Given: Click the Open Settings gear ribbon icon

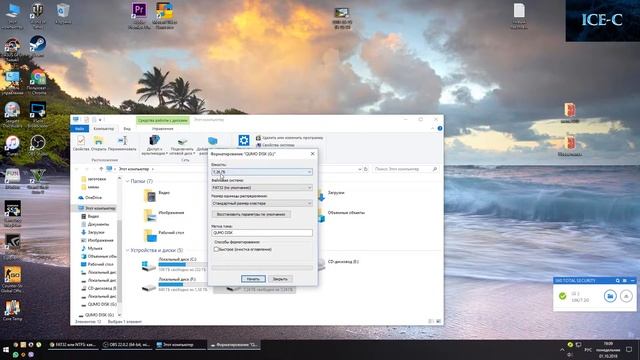Looking at the screenshot, I should point(244,140).
